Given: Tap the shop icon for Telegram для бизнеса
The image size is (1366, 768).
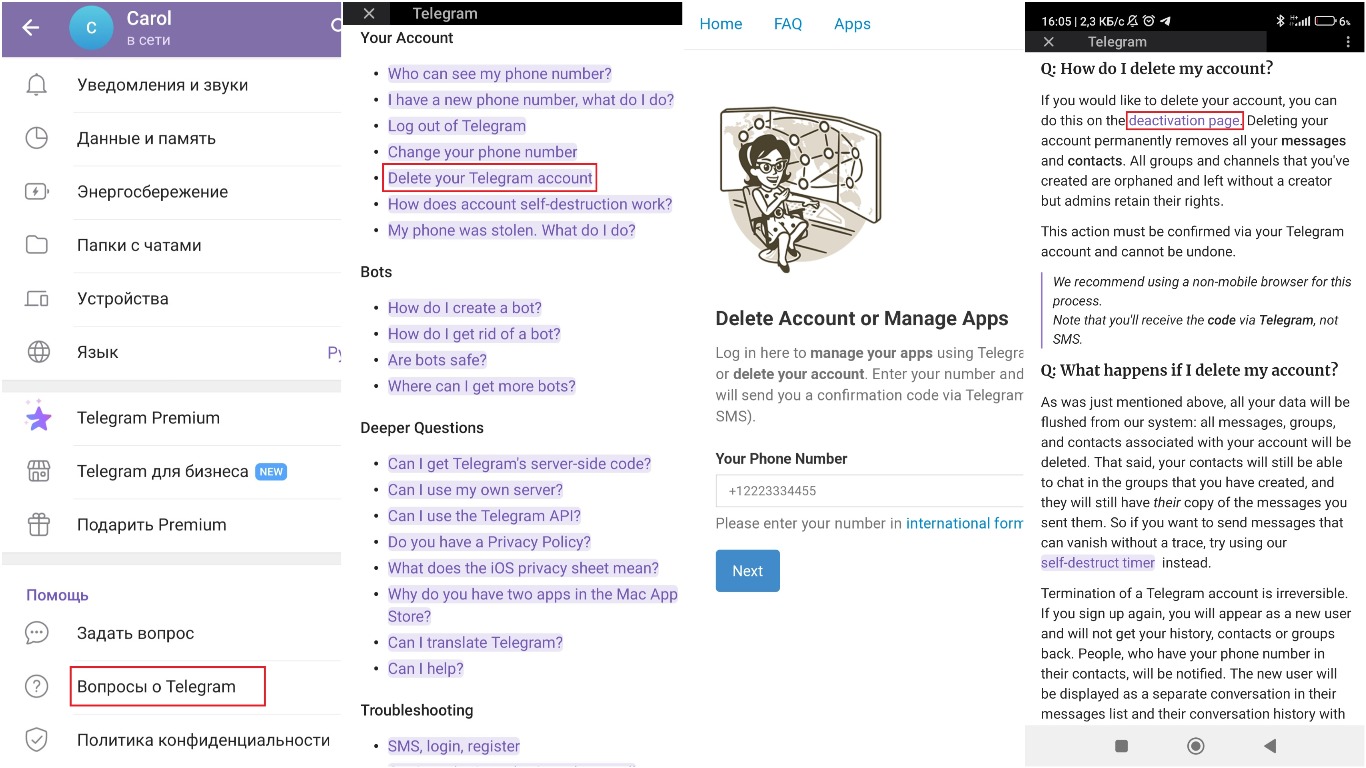Looking at the screenshot, I should pyautogui.click(x=38, y=471).
